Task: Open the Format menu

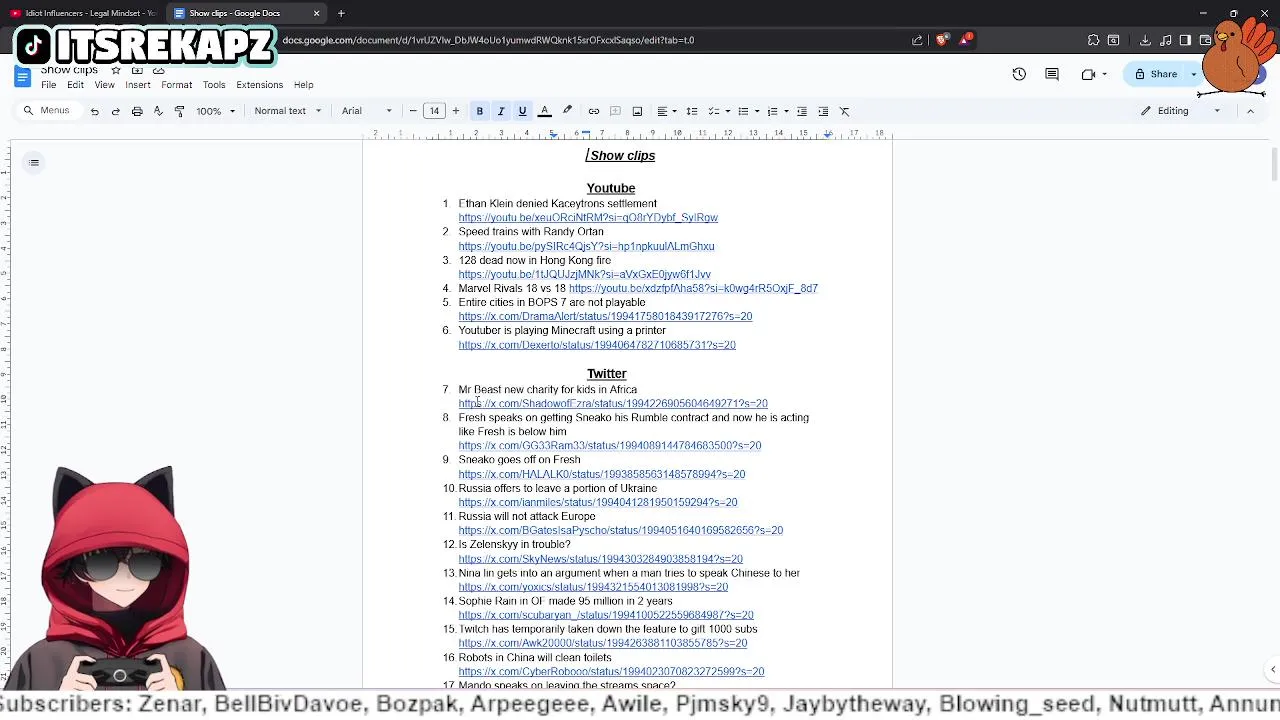Action: 176,85
